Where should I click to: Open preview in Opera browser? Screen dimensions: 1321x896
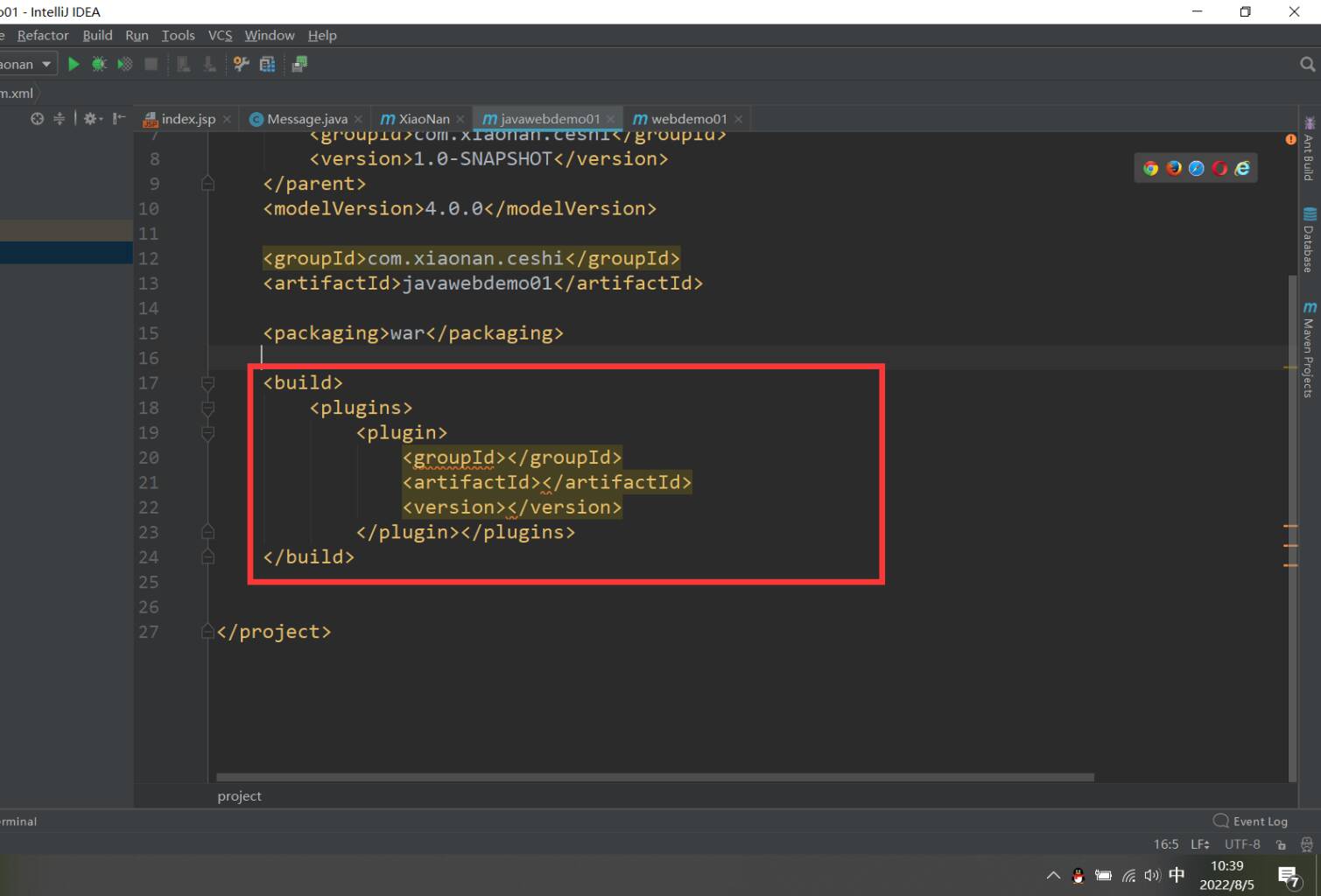click(1219, 169)
